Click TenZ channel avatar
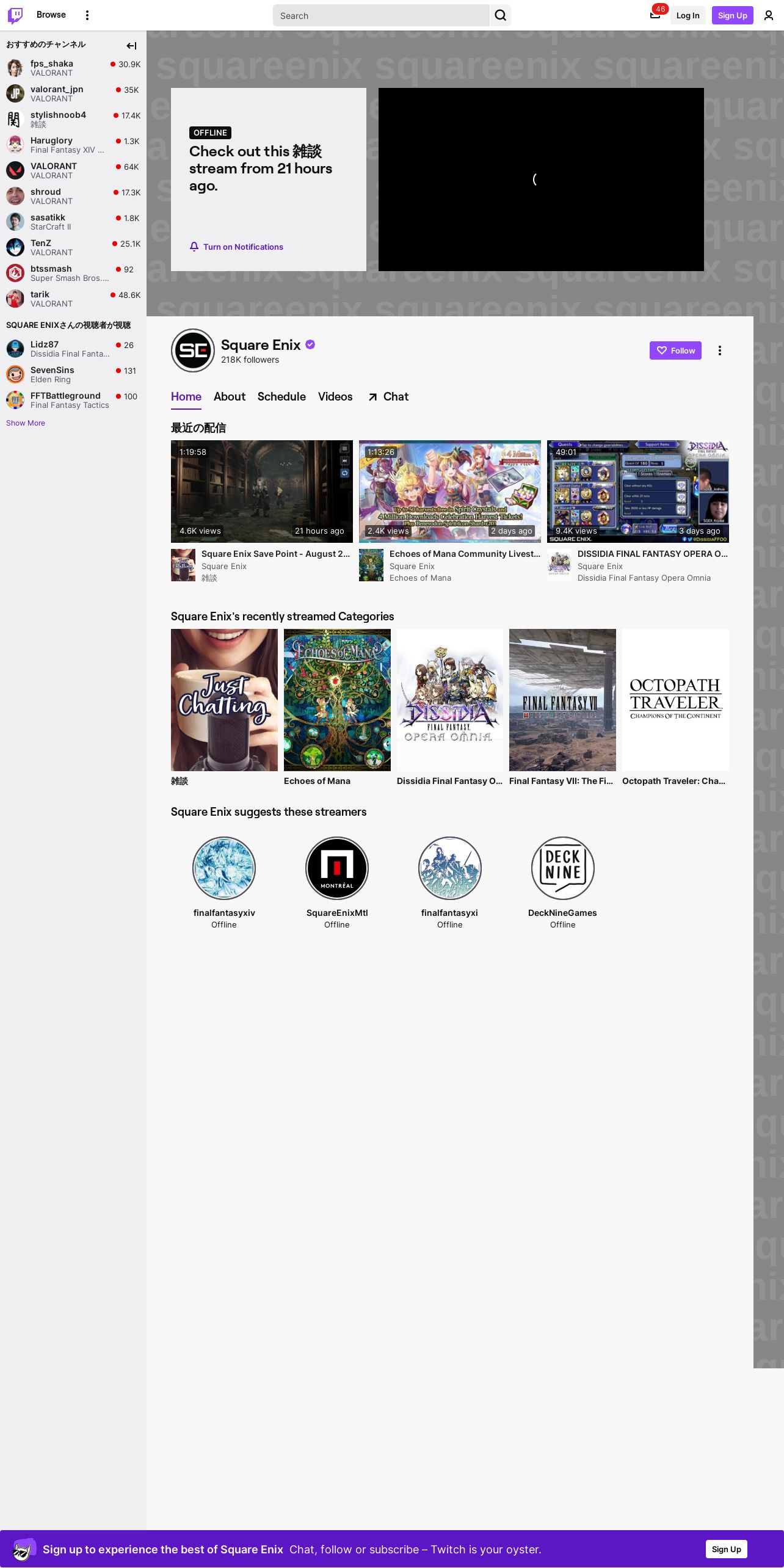This screenshot has width=784, height=1568. [x=15, y=247]
